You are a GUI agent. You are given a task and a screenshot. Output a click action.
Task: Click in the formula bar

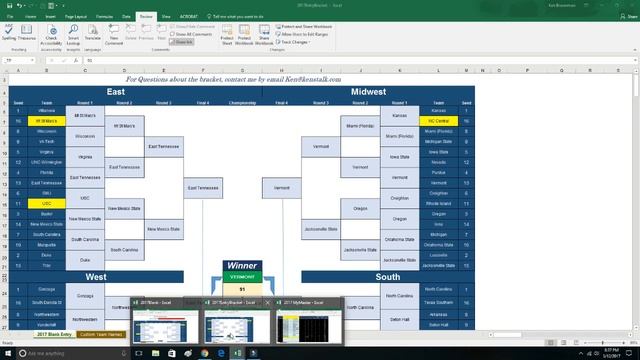point(359,60)
